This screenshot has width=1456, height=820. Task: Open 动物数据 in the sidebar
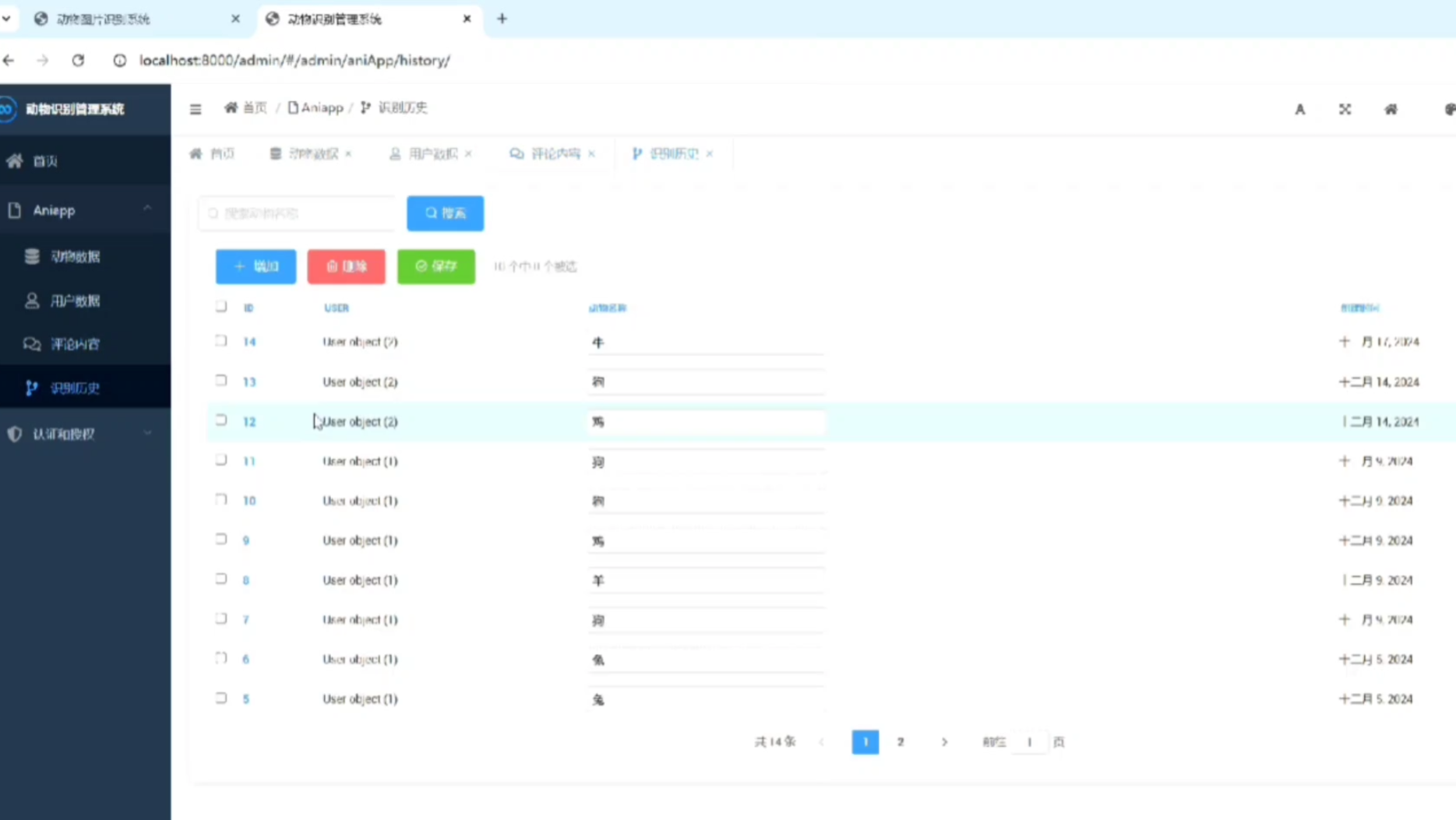[x=75, y=257]
